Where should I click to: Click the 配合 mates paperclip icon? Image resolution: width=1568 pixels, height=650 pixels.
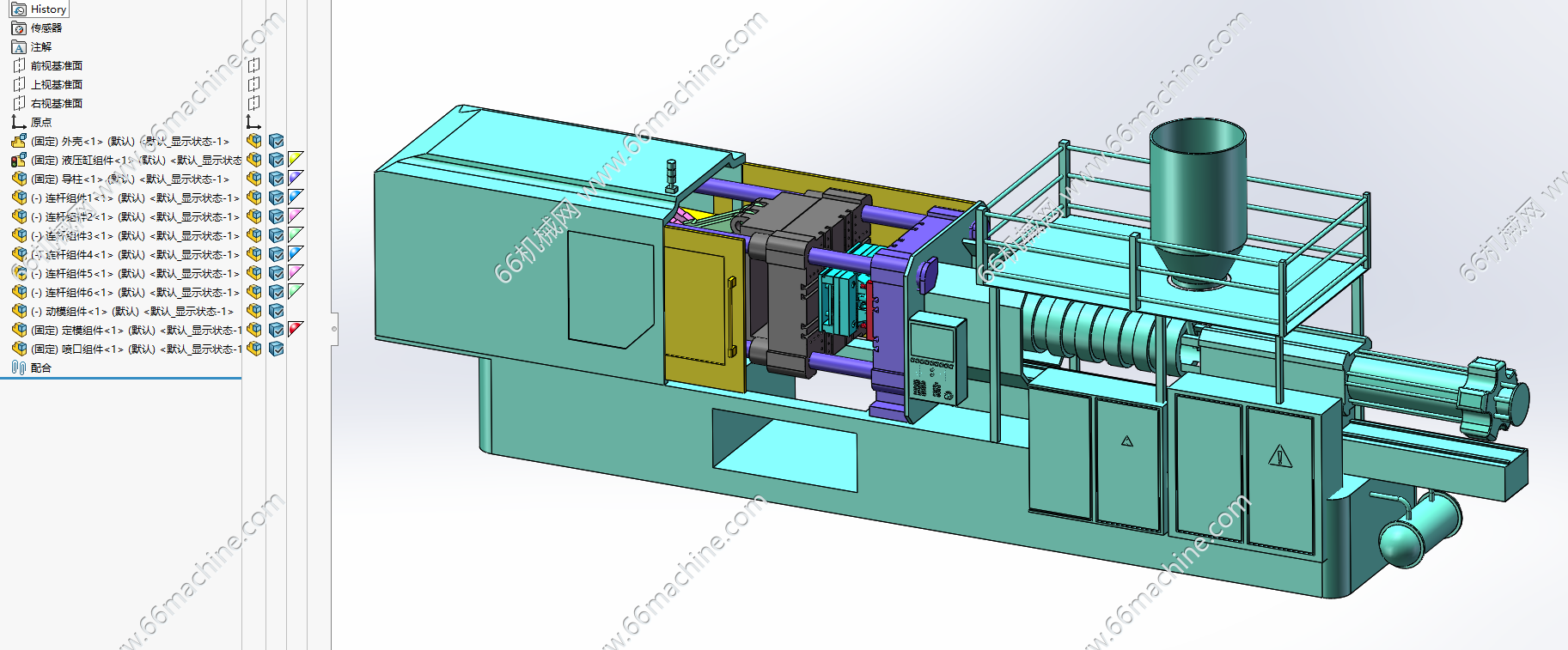click(19, 368)
